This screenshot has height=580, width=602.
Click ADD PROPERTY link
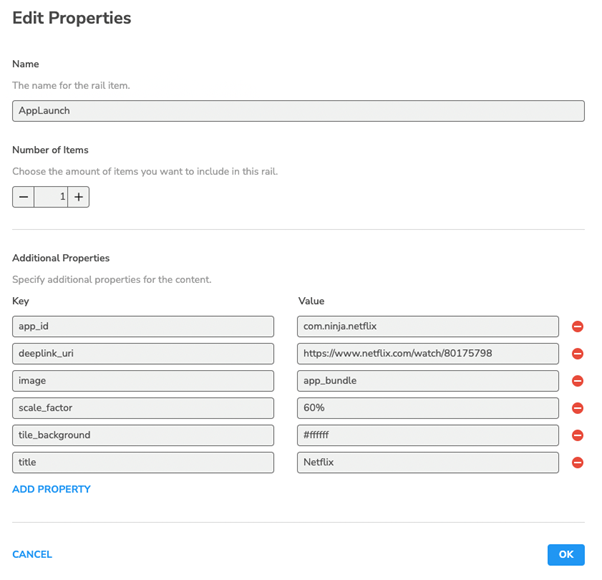(x=51, y=489)
